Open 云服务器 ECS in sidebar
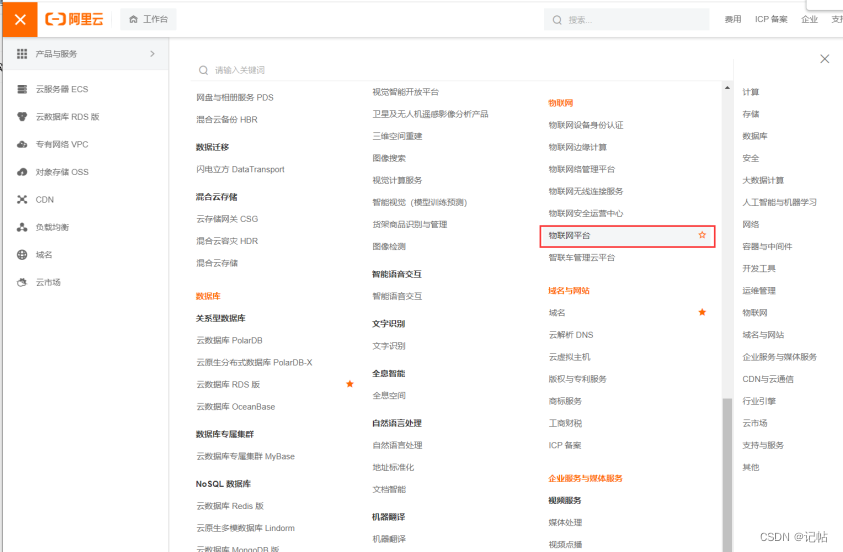Screen dimensions: 843x552 [x=62, y=89]
